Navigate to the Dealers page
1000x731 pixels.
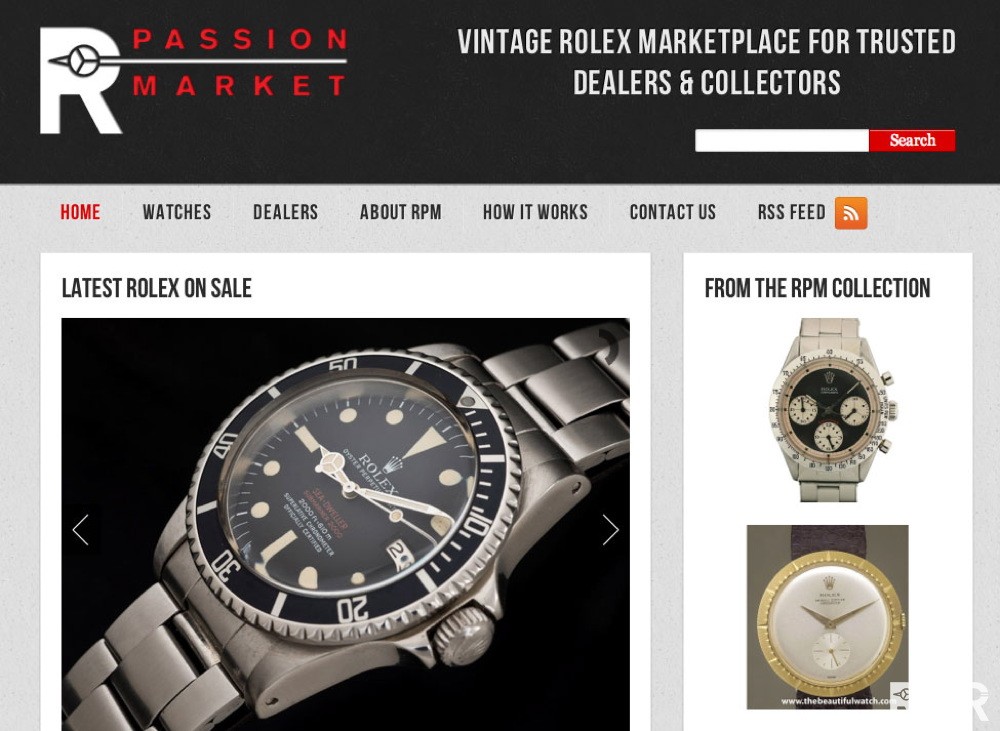285,212
